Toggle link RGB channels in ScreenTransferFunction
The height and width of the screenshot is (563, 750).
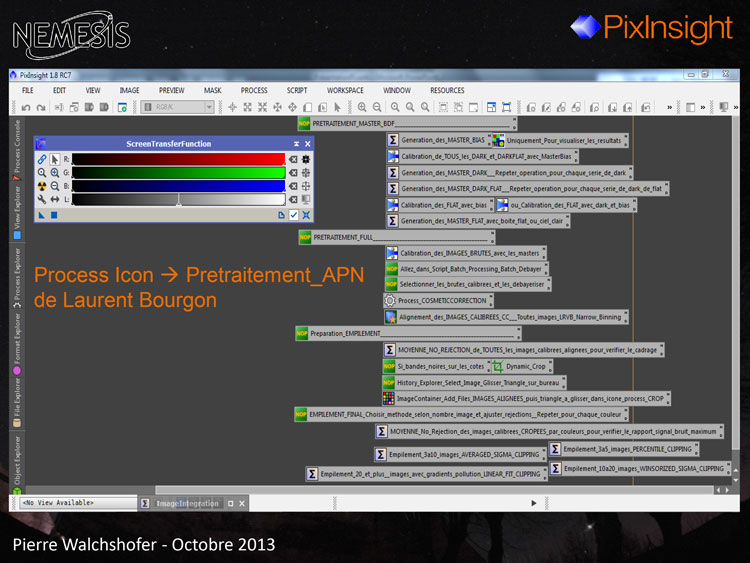42,159
